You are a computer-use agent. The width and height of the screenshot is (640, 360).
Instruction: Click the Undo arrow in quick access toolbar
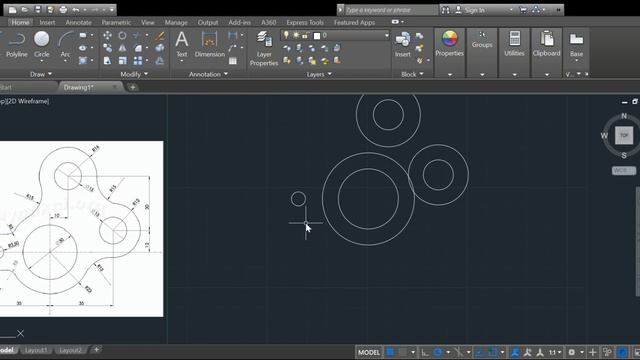(x=76, y=9)
